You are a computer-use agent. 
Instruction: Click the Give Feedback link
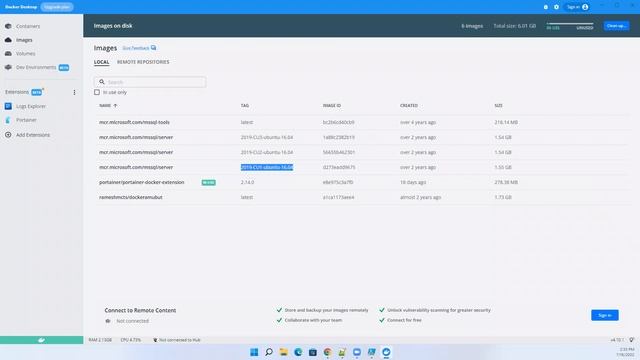coord(136,48)
